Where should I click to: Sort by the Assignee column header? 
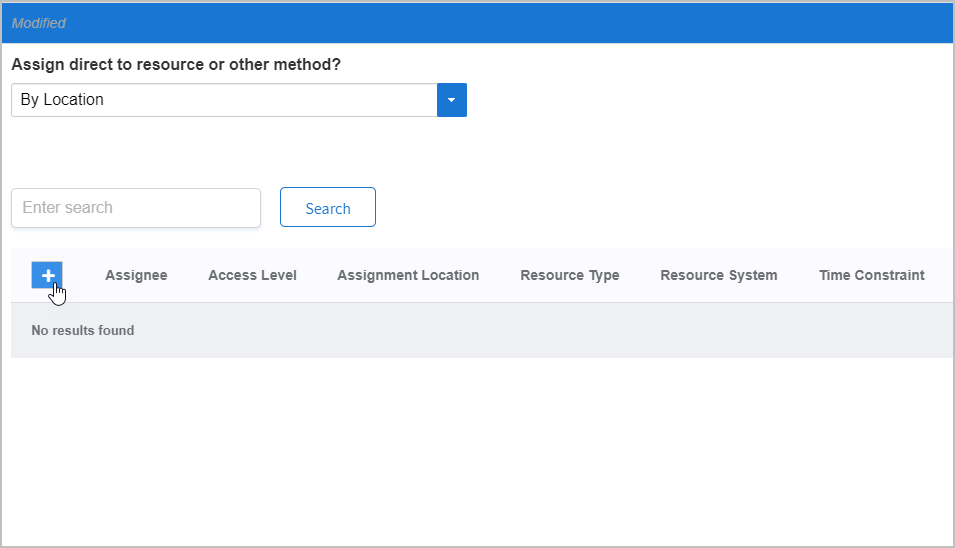point(136,275)
